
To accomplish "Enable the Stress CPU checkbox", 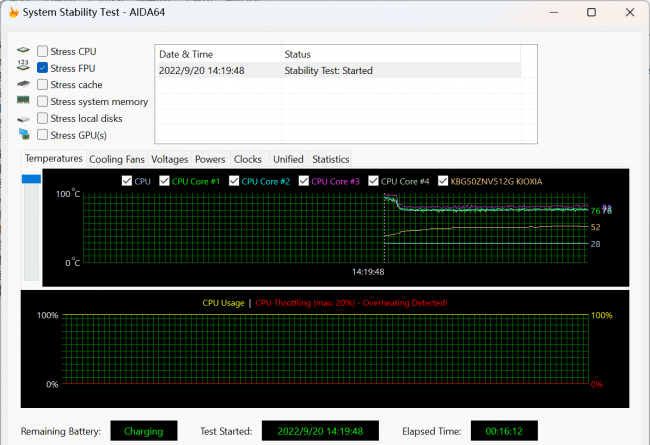I will click(42, 51).
